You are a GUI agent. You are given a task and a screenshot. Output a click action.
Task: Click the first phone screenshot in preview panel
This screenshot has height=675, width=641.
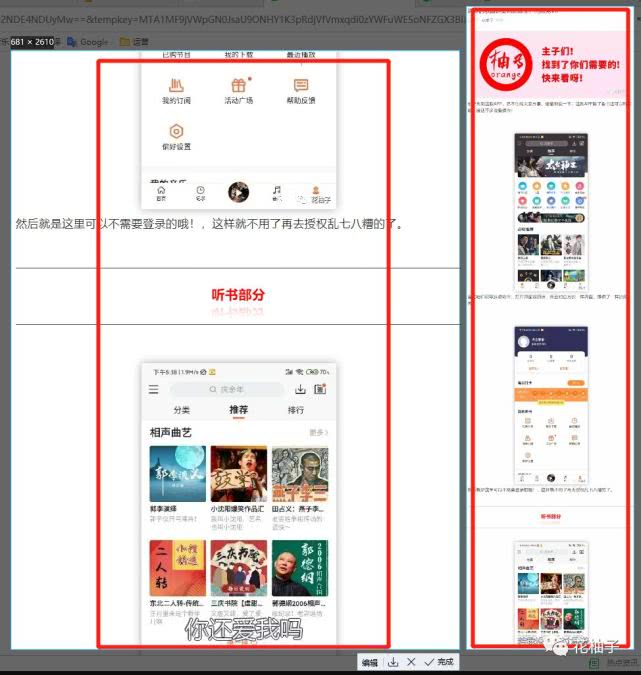[551, 212]
